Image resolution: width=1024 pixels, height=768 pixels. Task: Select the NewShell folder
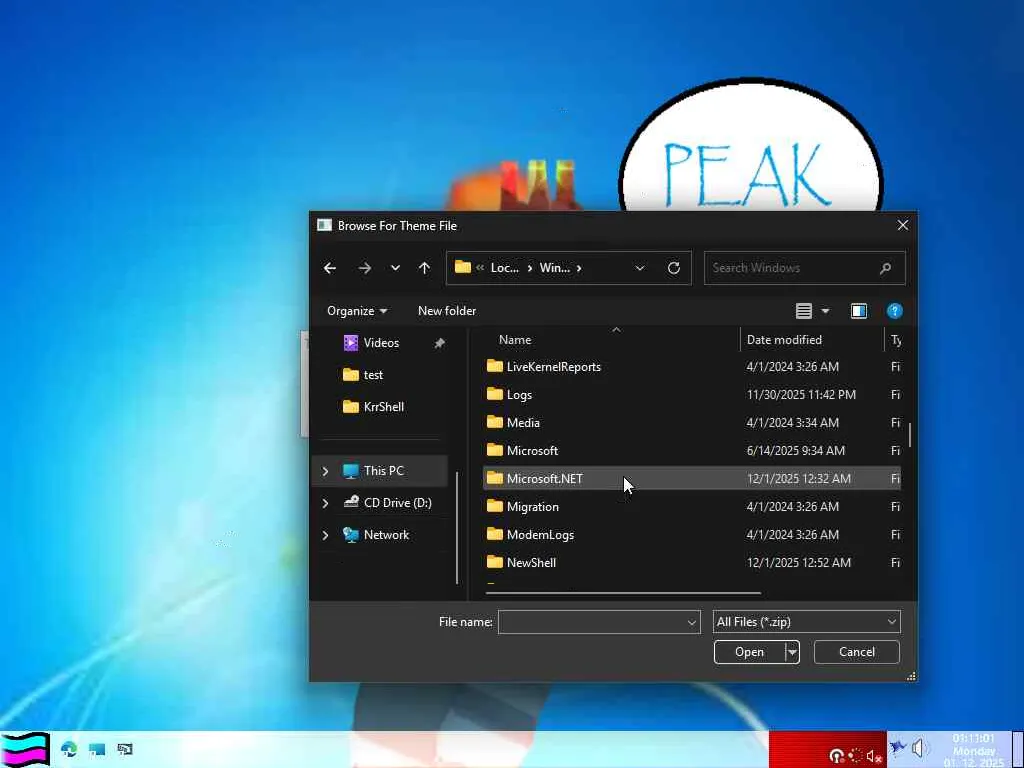tap(531, 563)
